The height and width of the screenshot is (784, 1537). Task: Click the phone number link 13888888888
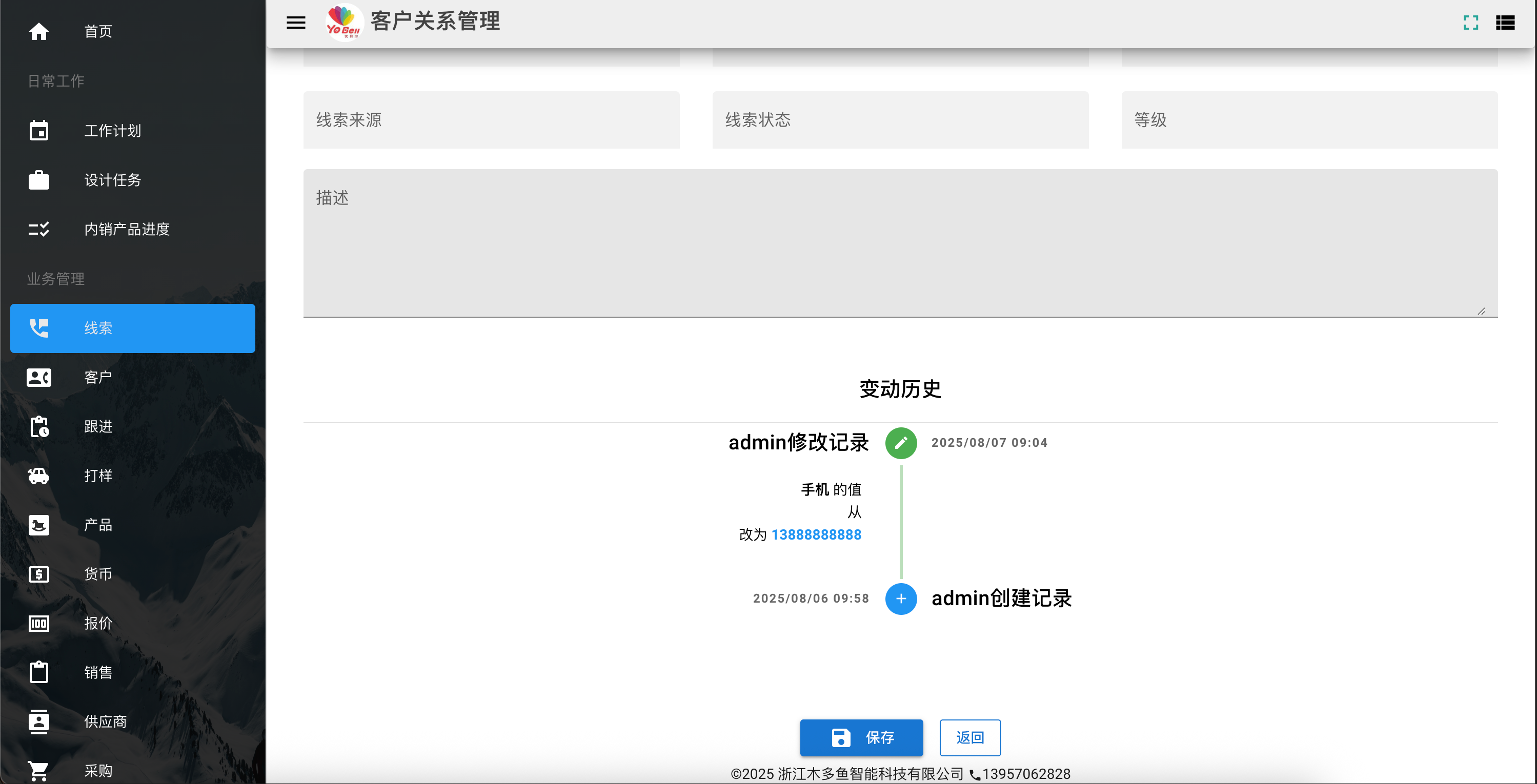pyautogui.click(x=816, y=535)
